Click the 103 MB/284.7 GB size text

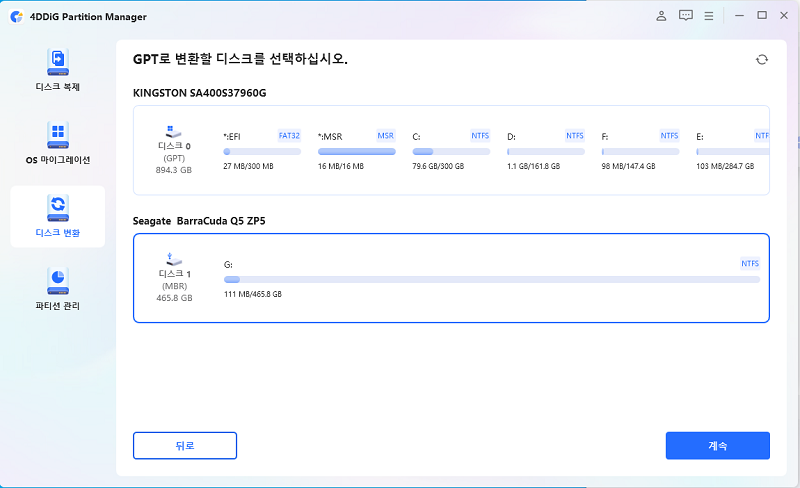[x=725, y=166]
